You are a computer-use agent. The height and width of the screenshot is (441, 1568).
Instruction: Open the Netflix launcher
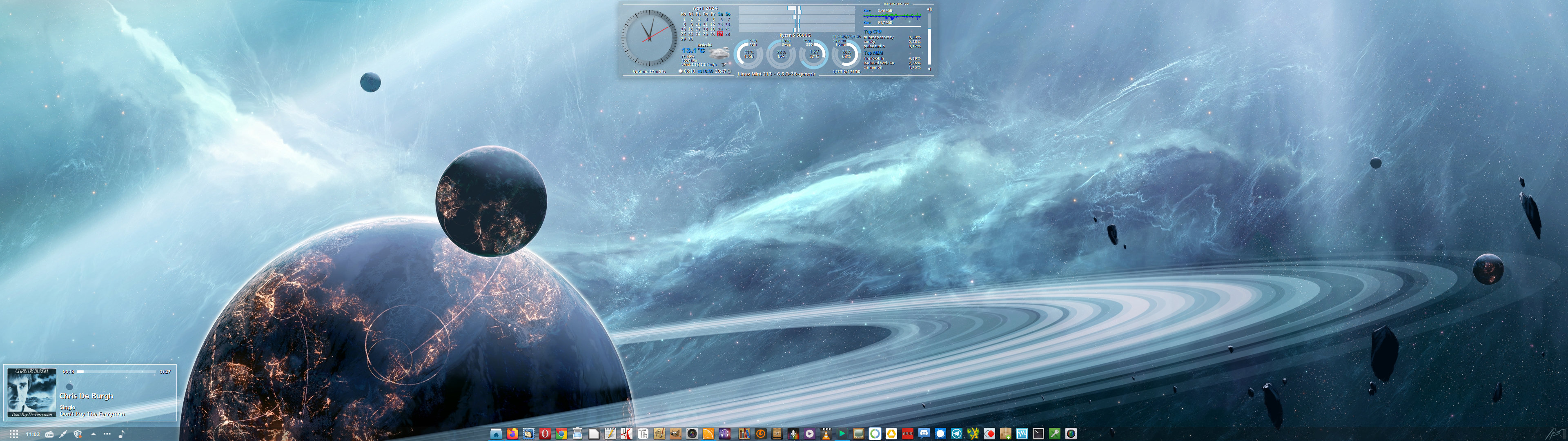[x=908, y=434]
